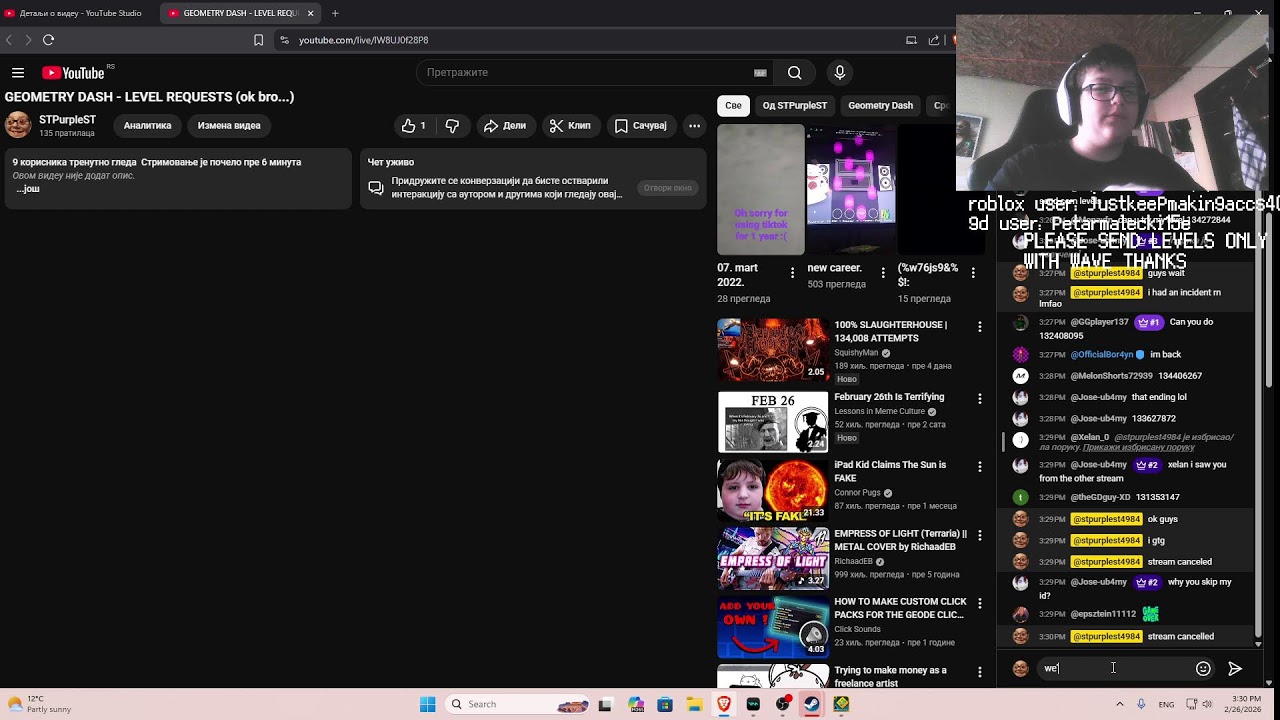
Task: Click 'Прикажи избрисану поруку' link
Action: 1139,447
